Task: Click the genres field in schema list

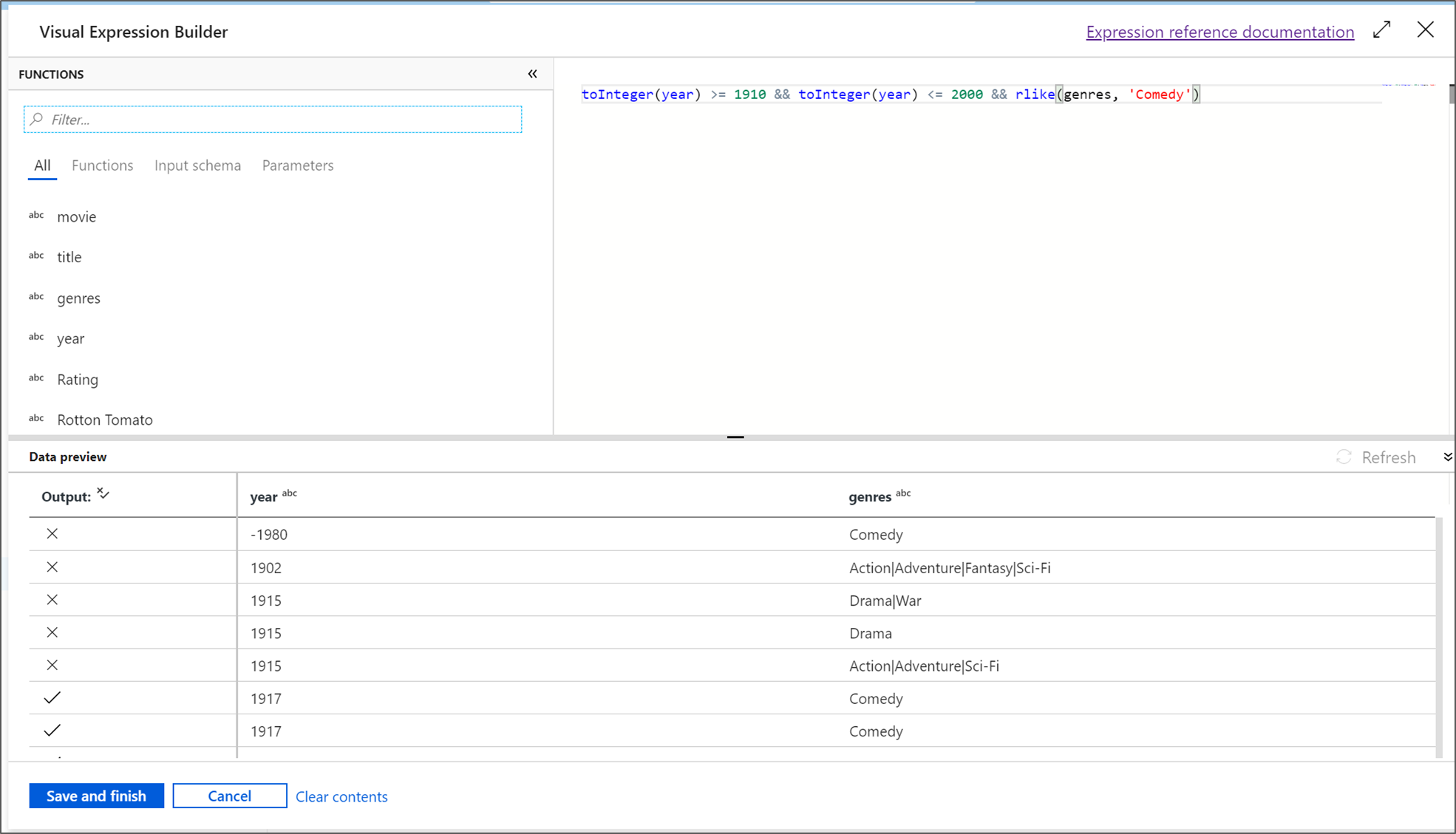Action: coord(79,297)
